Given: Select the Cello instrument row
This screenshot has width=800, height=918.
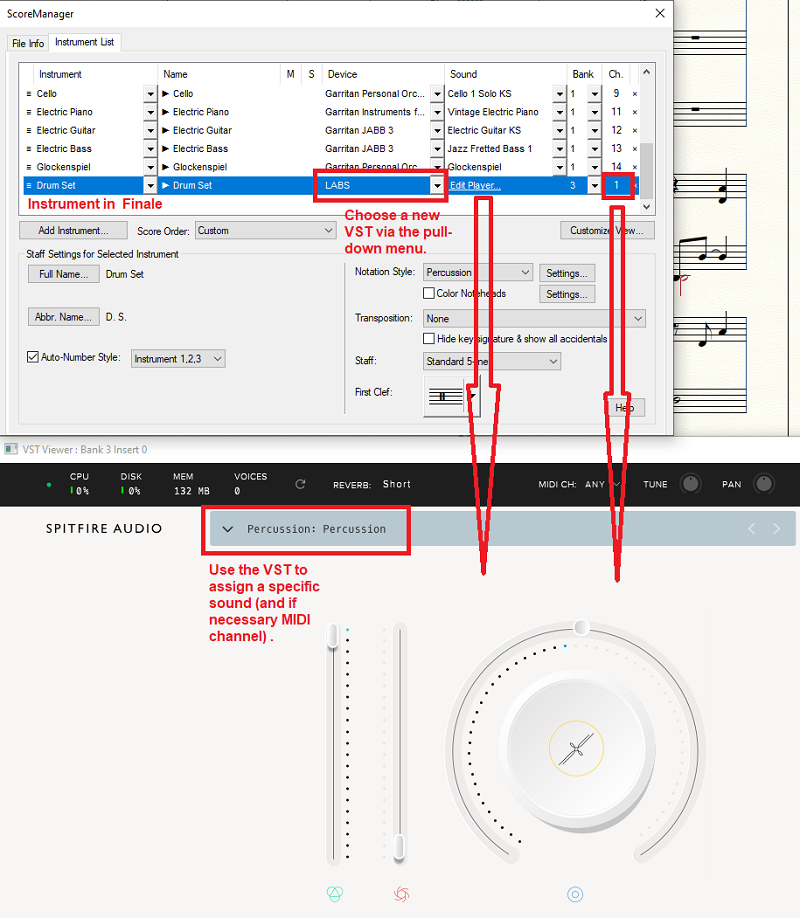Looking at the screenshot, I should pos(90,94).
